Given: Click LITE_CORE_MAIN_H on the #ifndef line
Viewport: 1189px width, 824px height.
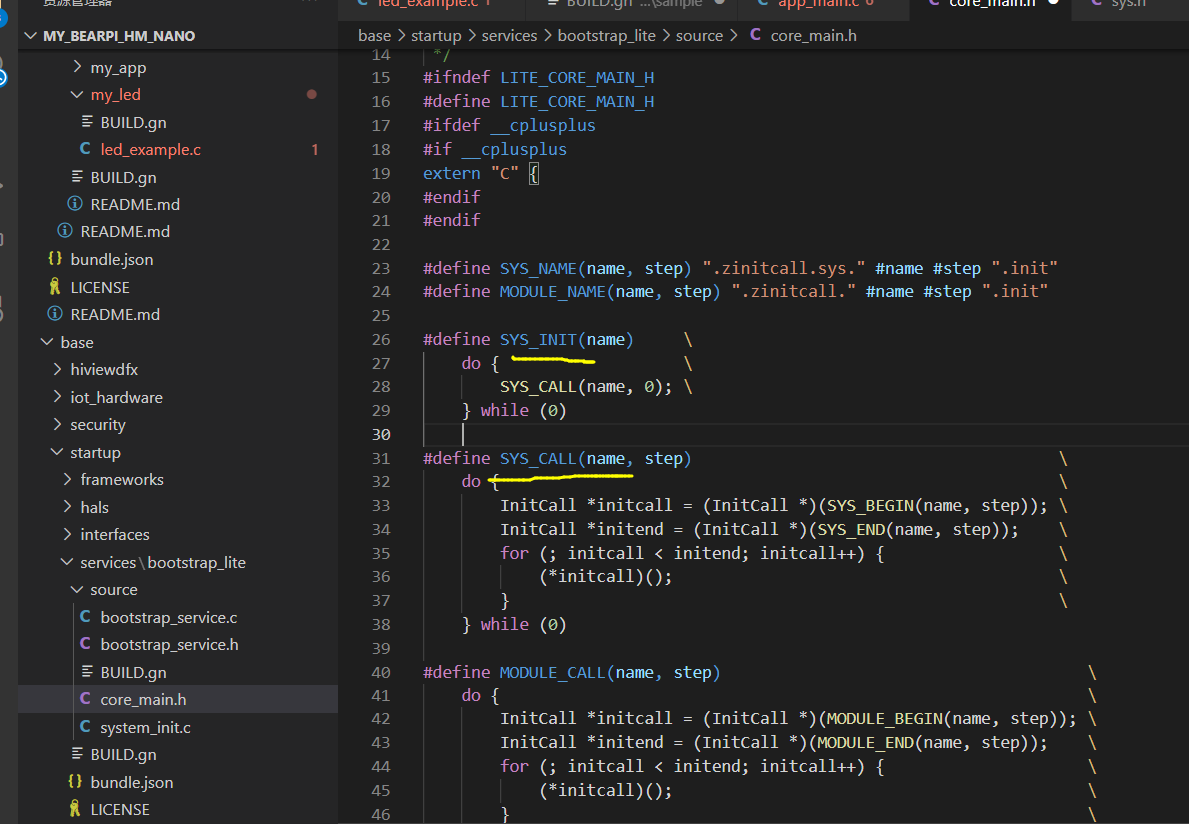Looking at the screenshot, I should point(576,78).
